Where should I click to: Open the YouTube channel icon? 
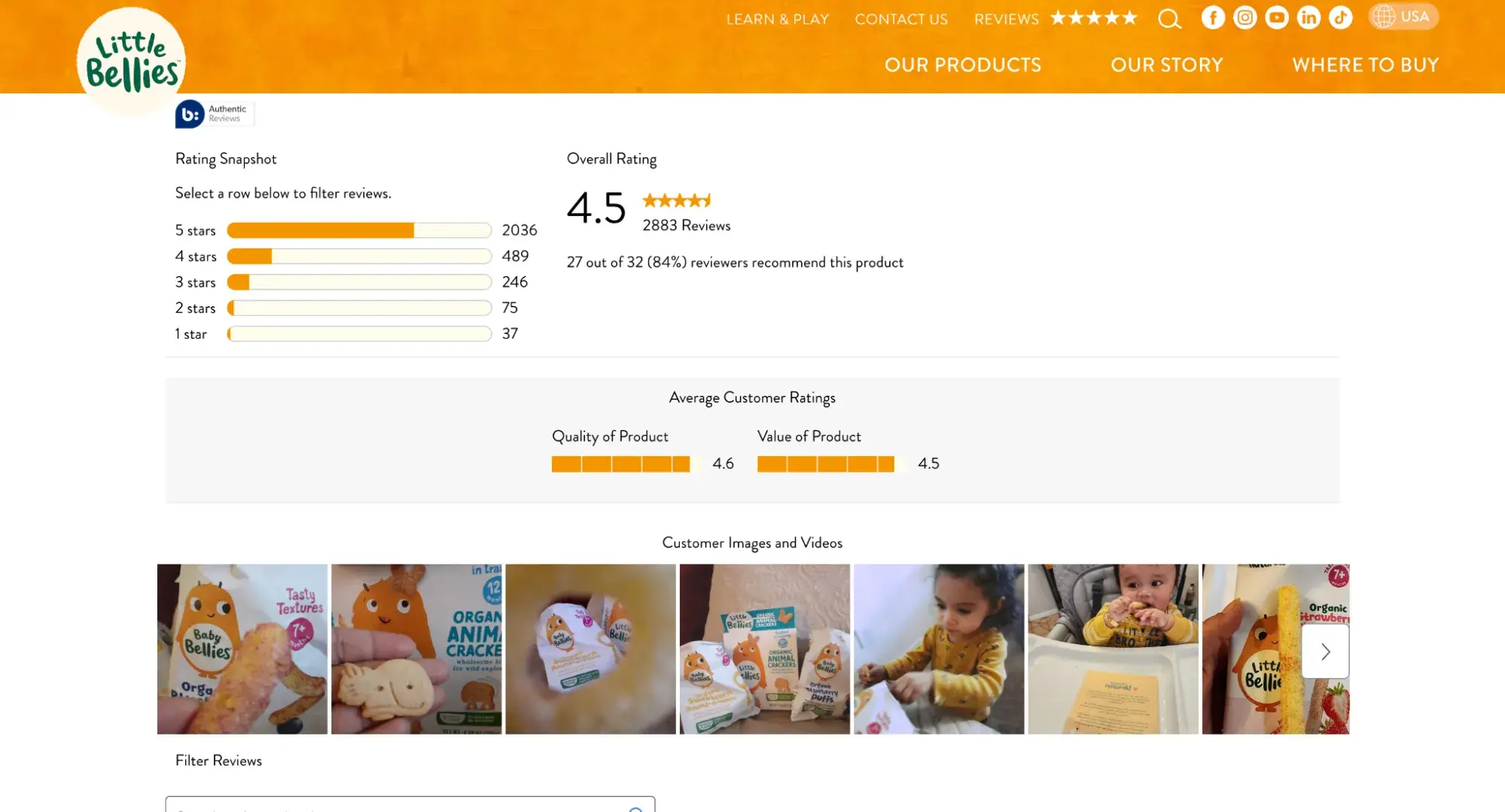point(1277,17)
